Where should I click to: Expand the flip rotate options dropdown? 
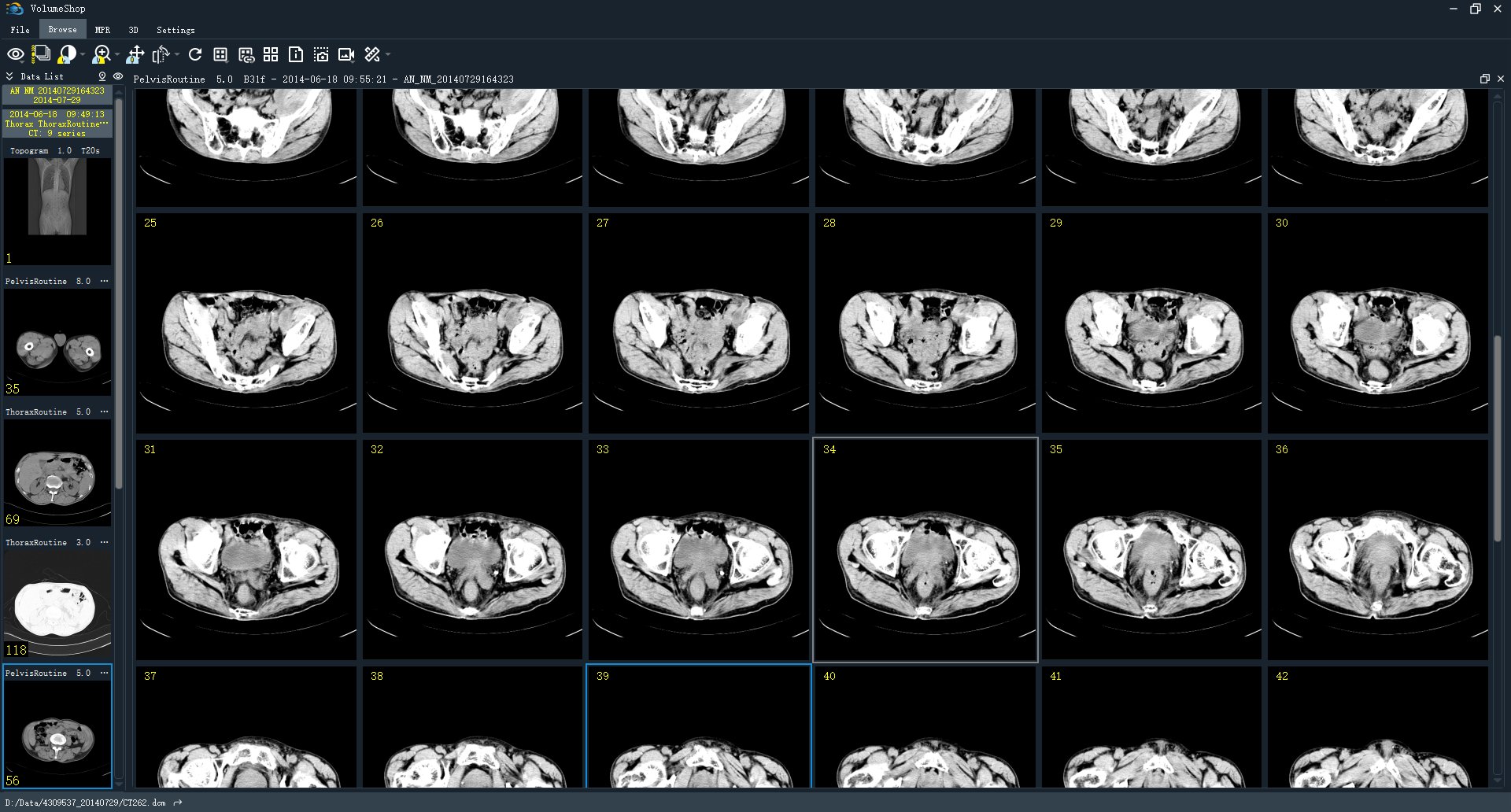pyautogui.click(x=177, y=54)
